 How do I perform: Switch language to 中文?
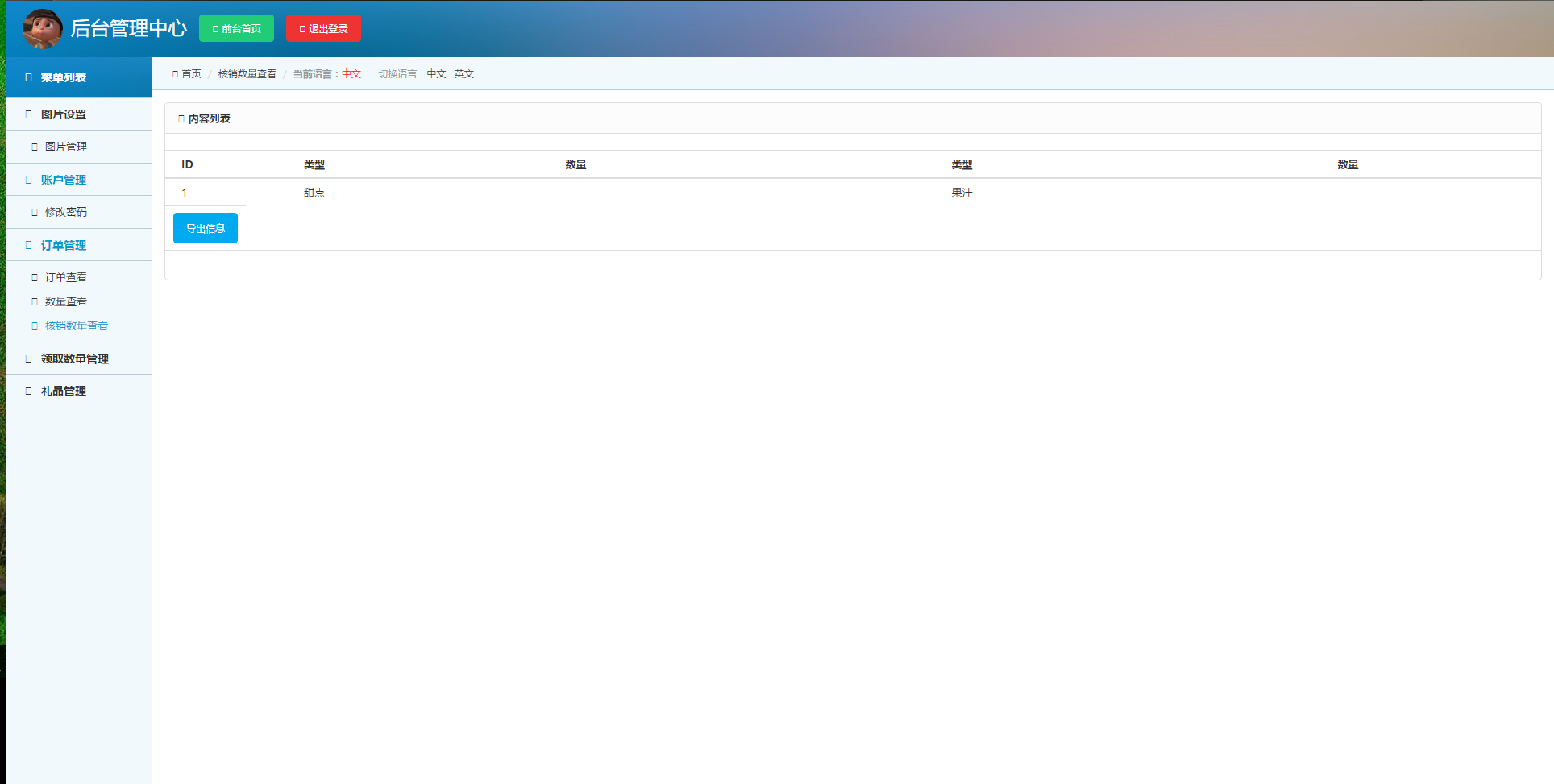436,73
